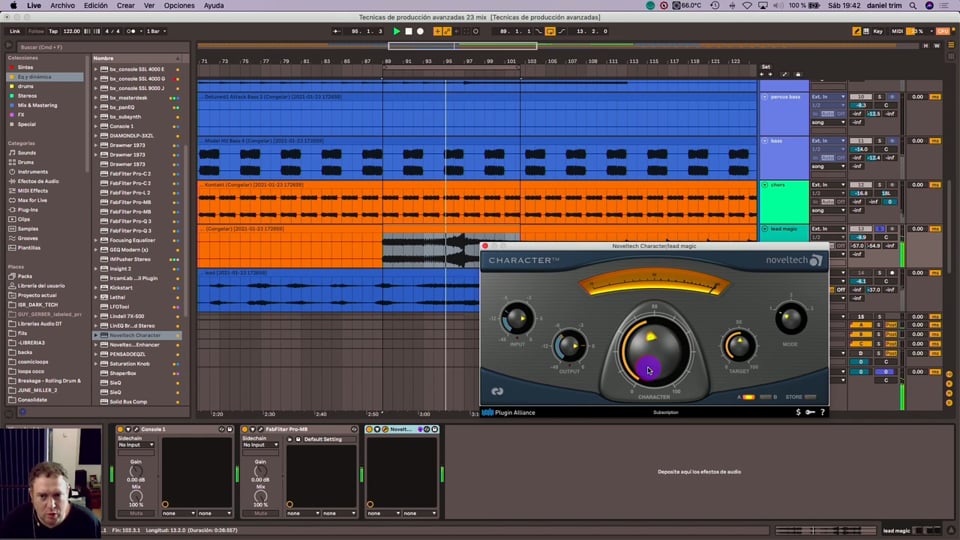Image resolution: width=960 pixels, height=540 pixels.
Task: Open the Samples category in browser
Action: point(28,229)
